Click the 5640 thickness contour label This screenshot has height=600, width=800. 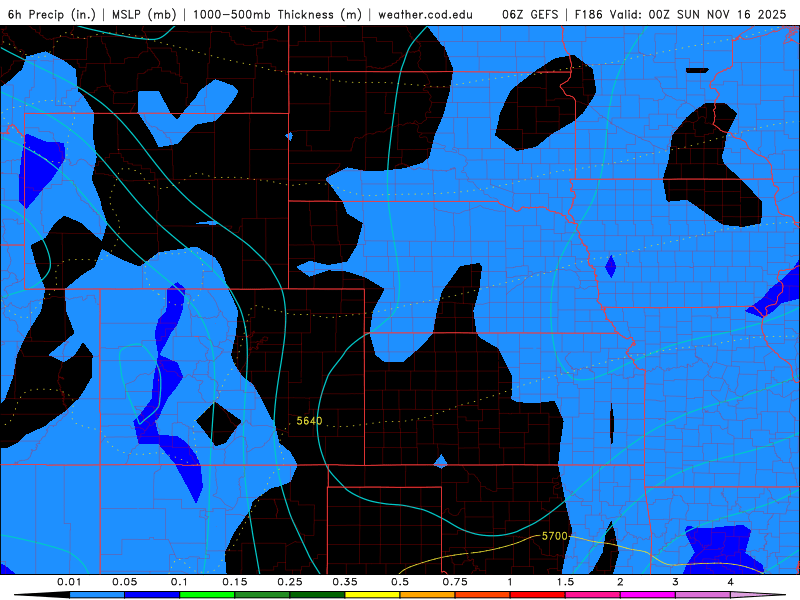pyautogui.click(x=309, y=421)
